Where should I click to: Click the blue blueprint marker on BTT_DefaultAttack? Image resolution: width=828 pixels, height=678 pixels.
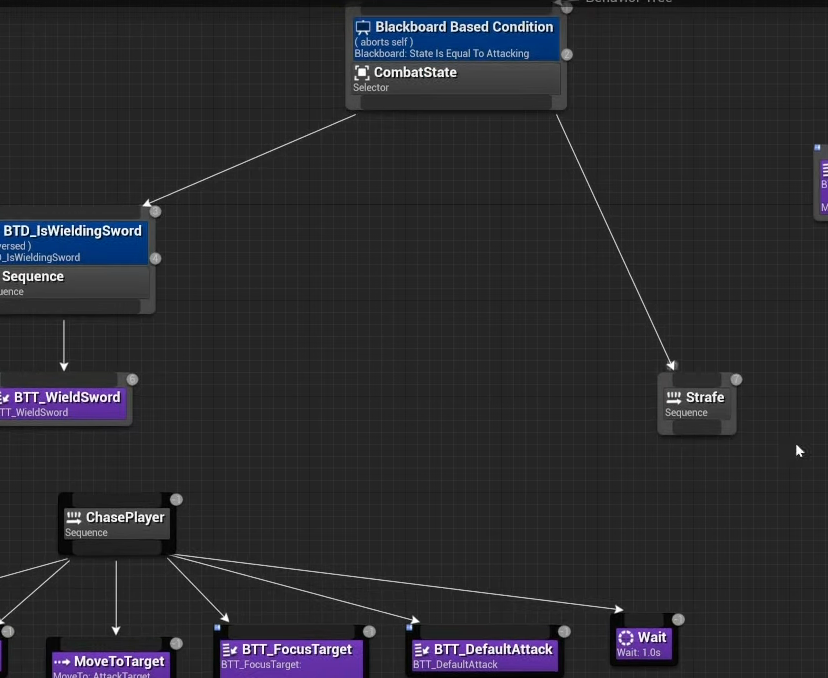coord(409,628)
